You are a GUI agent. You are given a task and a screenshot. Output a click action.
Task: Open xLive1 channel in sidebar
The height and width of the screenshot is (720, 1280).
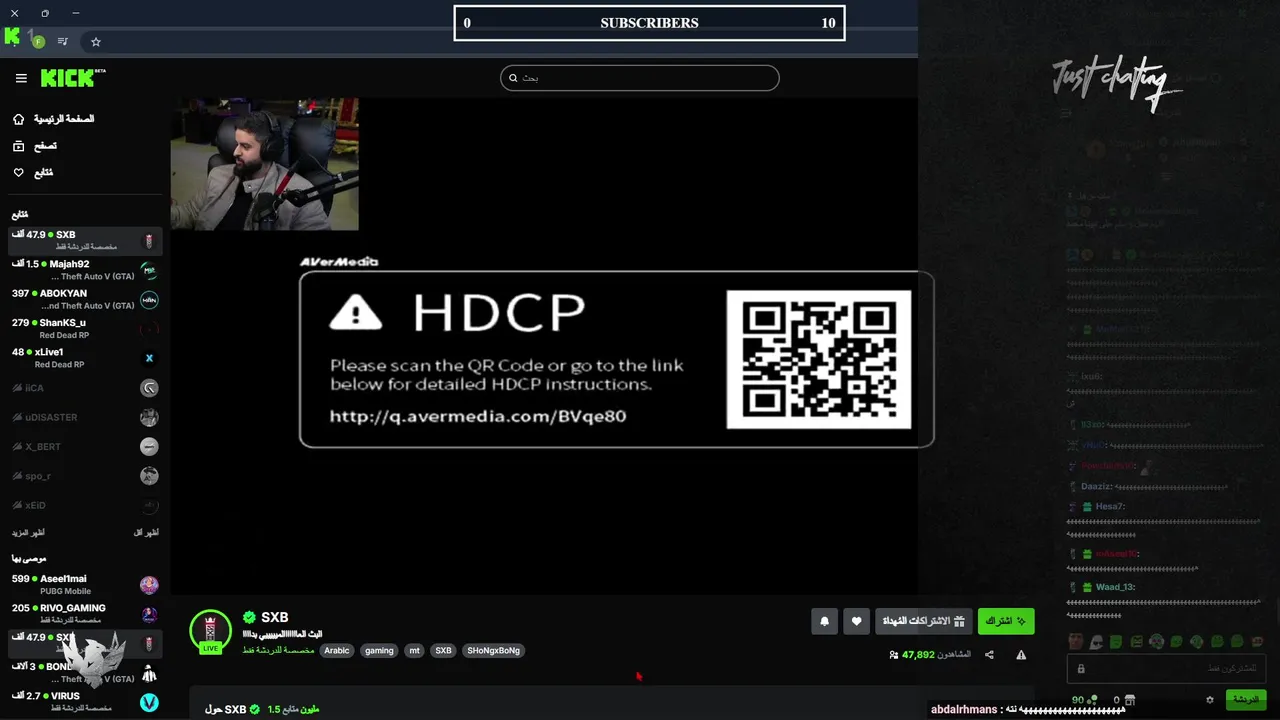tap(85, 358)
